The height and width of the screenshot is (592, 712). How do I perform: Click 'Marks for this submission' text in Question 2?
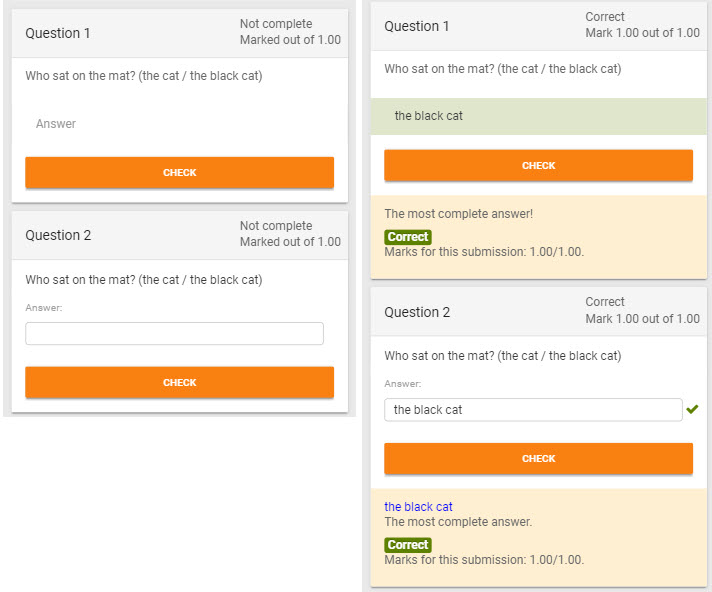tap(484, 560)
